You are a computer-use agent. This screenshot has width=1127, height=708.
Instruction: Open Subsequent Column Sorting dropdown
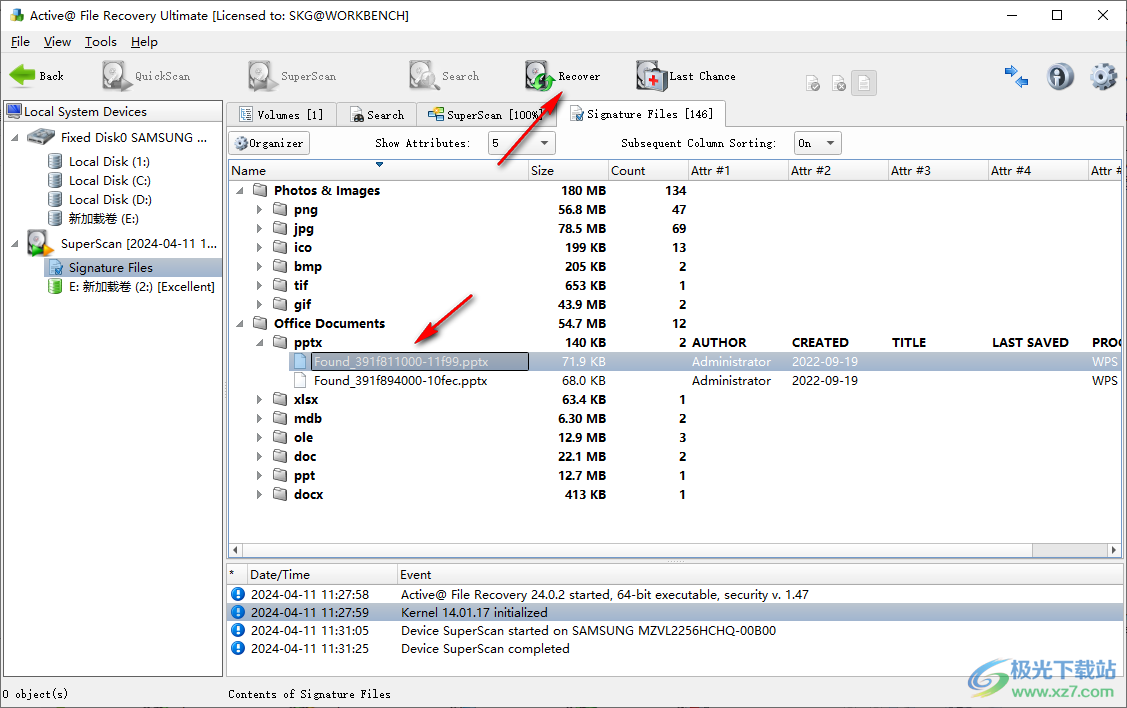pos(817,143)
